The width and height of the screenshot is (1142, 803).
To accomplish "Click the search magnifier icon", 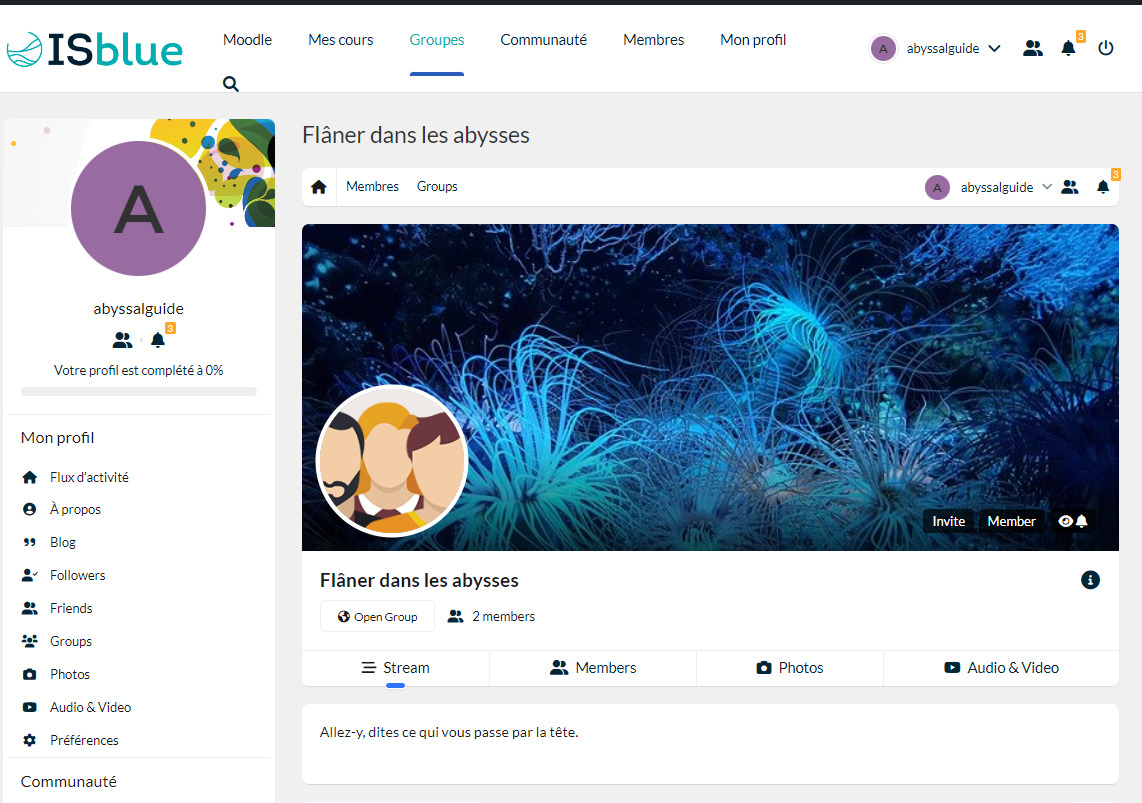I will (231, 84).
